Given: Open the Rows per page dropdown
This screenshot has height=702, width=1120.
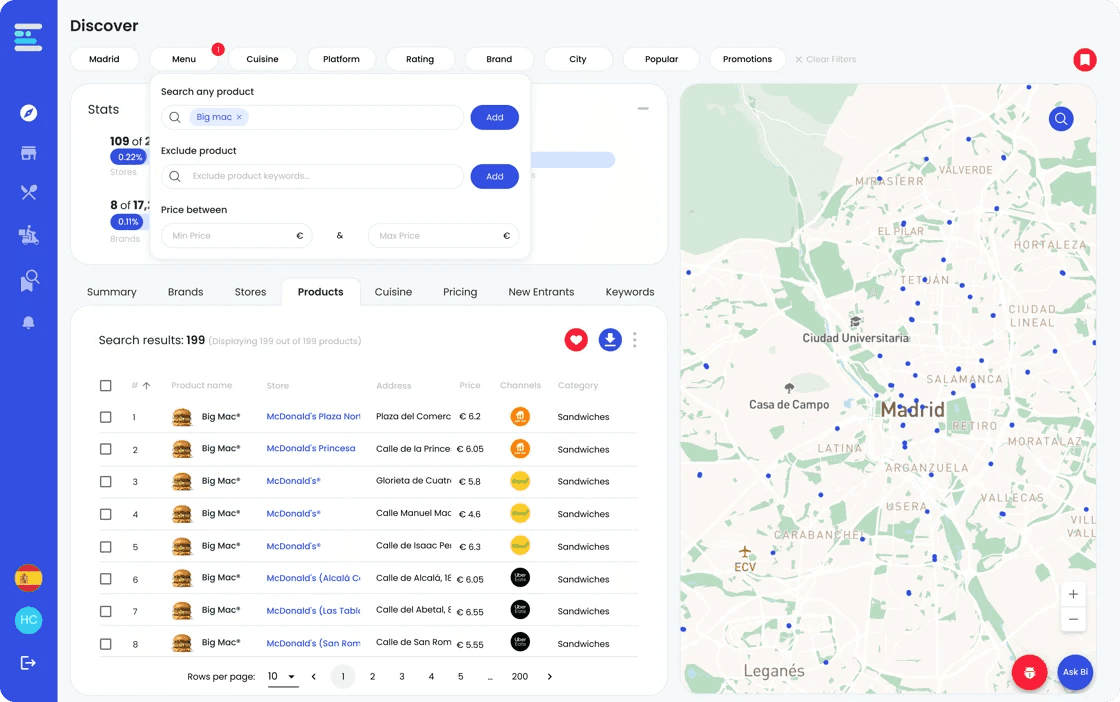Looking at the screenshot, I should [282, 677].
